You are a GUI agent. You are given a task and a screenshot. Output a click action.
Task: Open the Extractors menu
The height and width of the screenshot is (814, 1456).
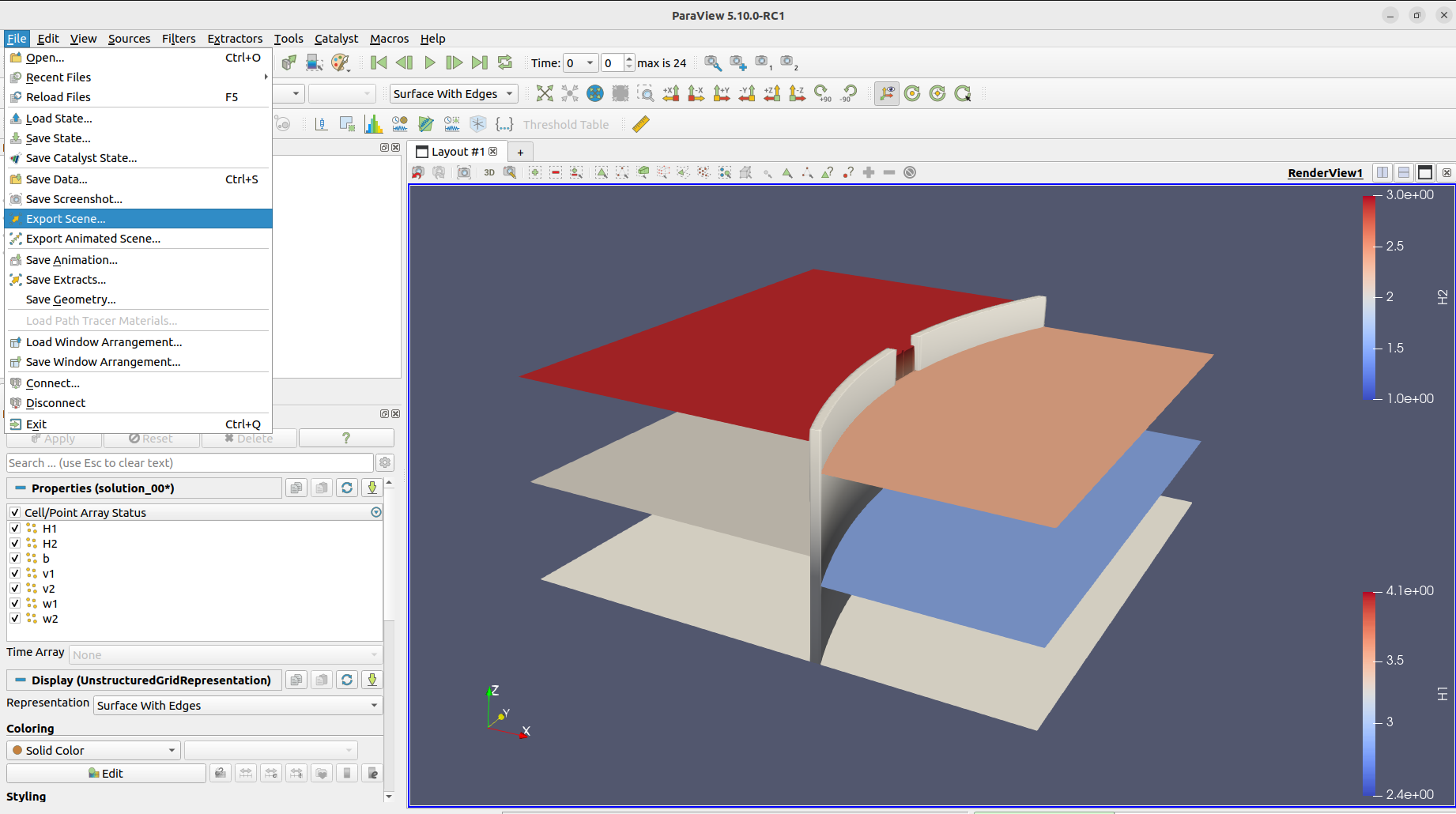[235, 38]
